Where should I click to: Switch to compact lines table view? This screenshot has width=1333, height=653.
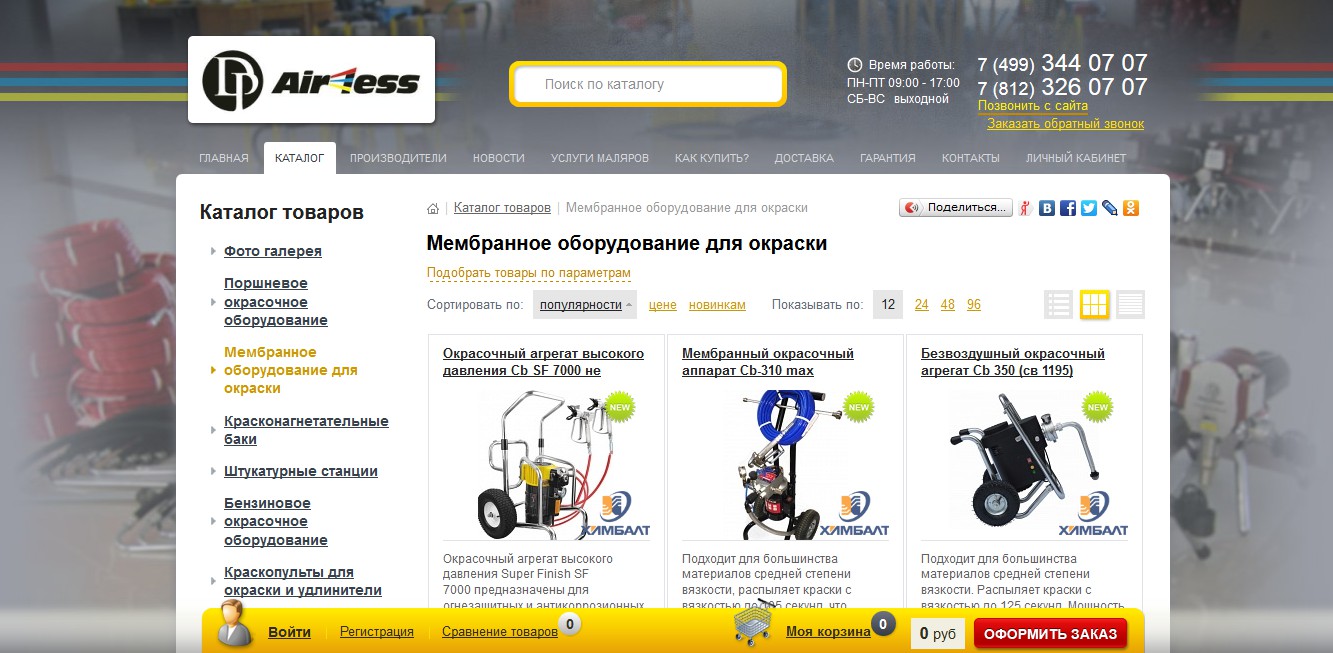pos(1130,304)
